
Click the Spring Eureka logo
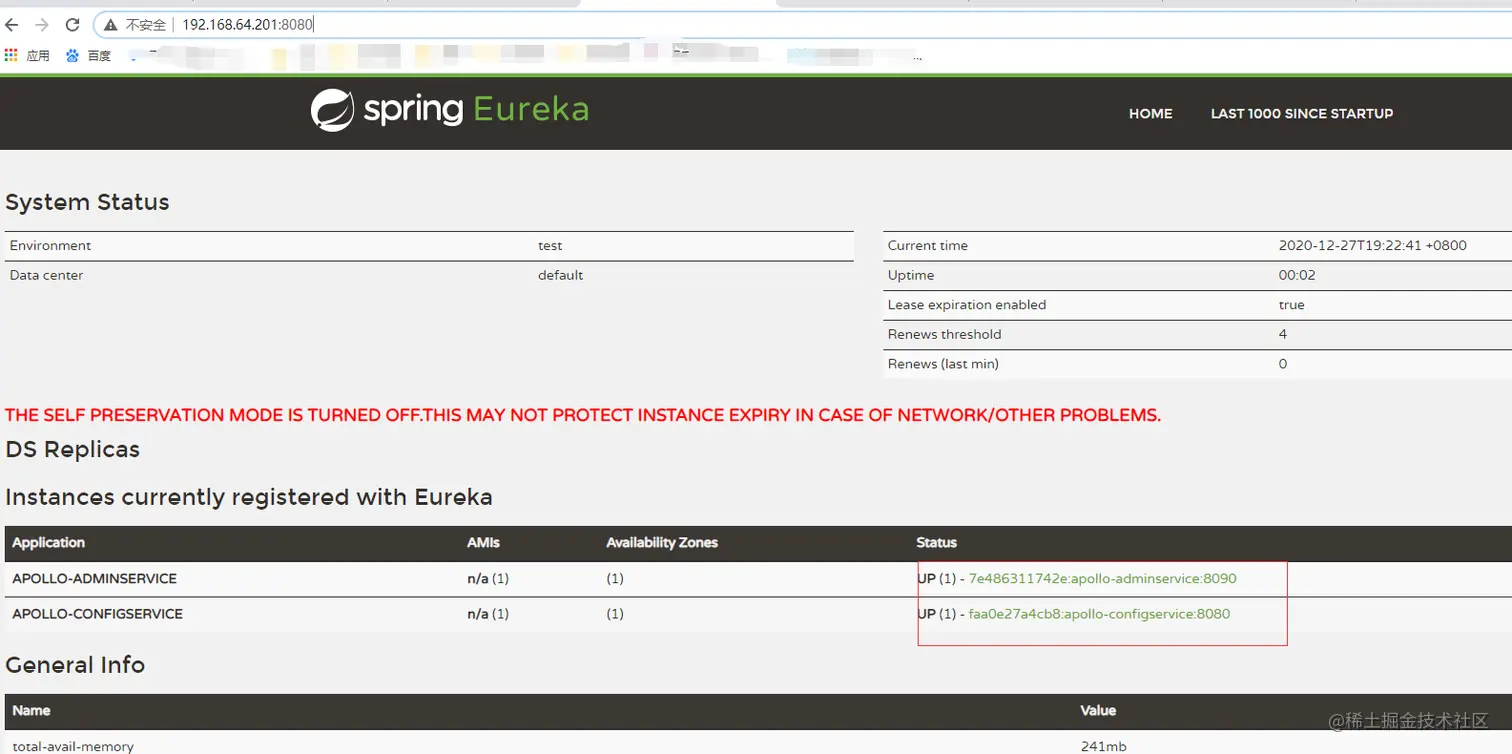click(x=449, y=110)
